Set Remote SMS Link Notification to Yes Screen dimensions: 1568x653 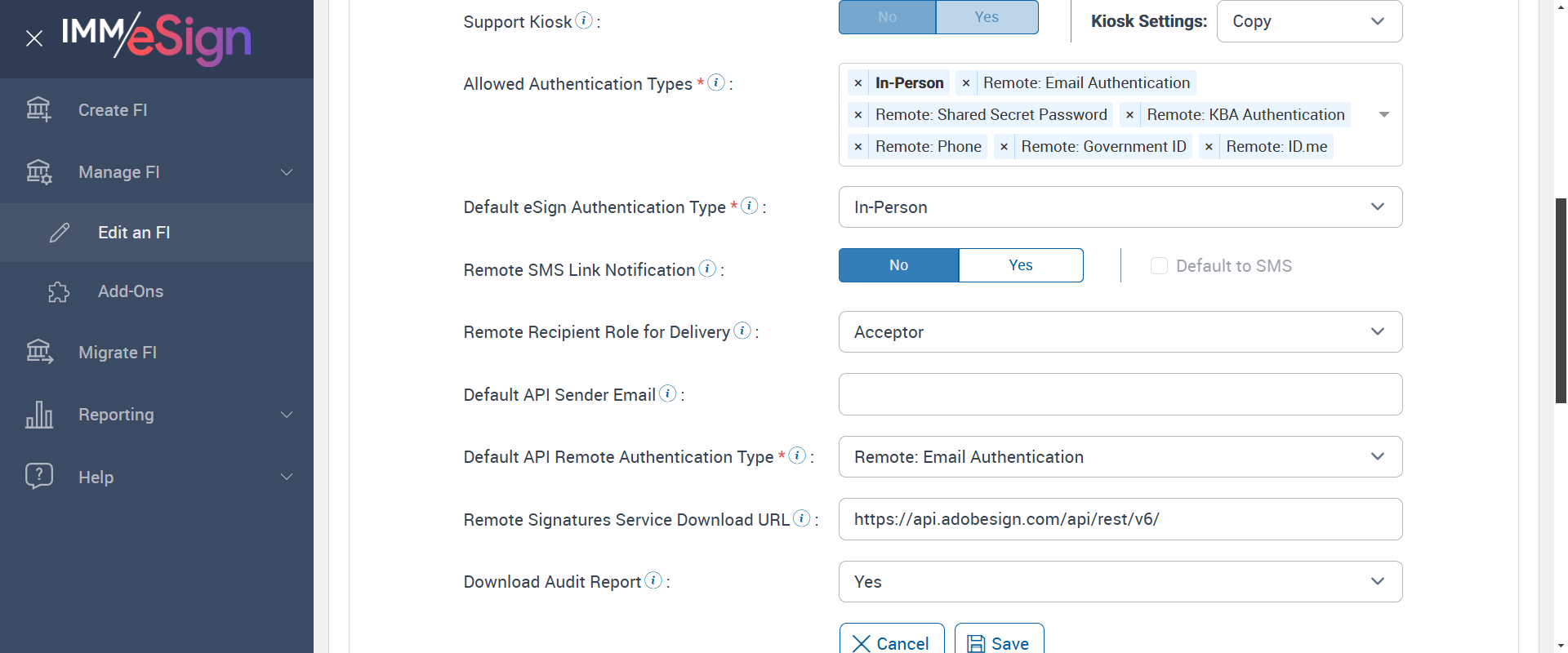1020,265
